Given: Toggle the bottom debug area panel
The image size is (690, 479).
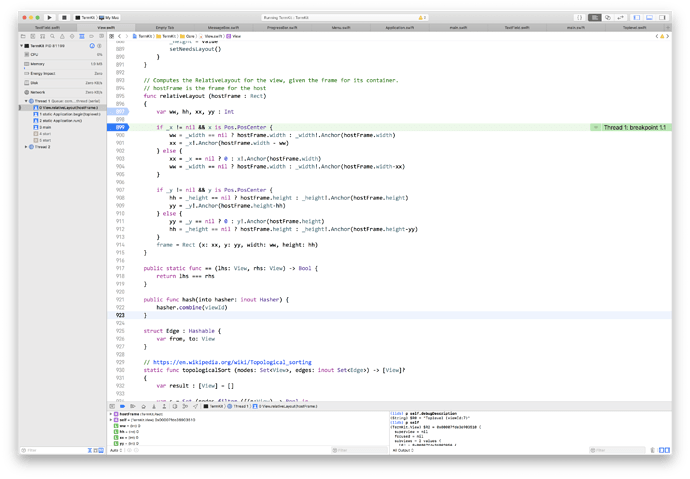Looking at the screenshot, I should click(x=649, y=18).
